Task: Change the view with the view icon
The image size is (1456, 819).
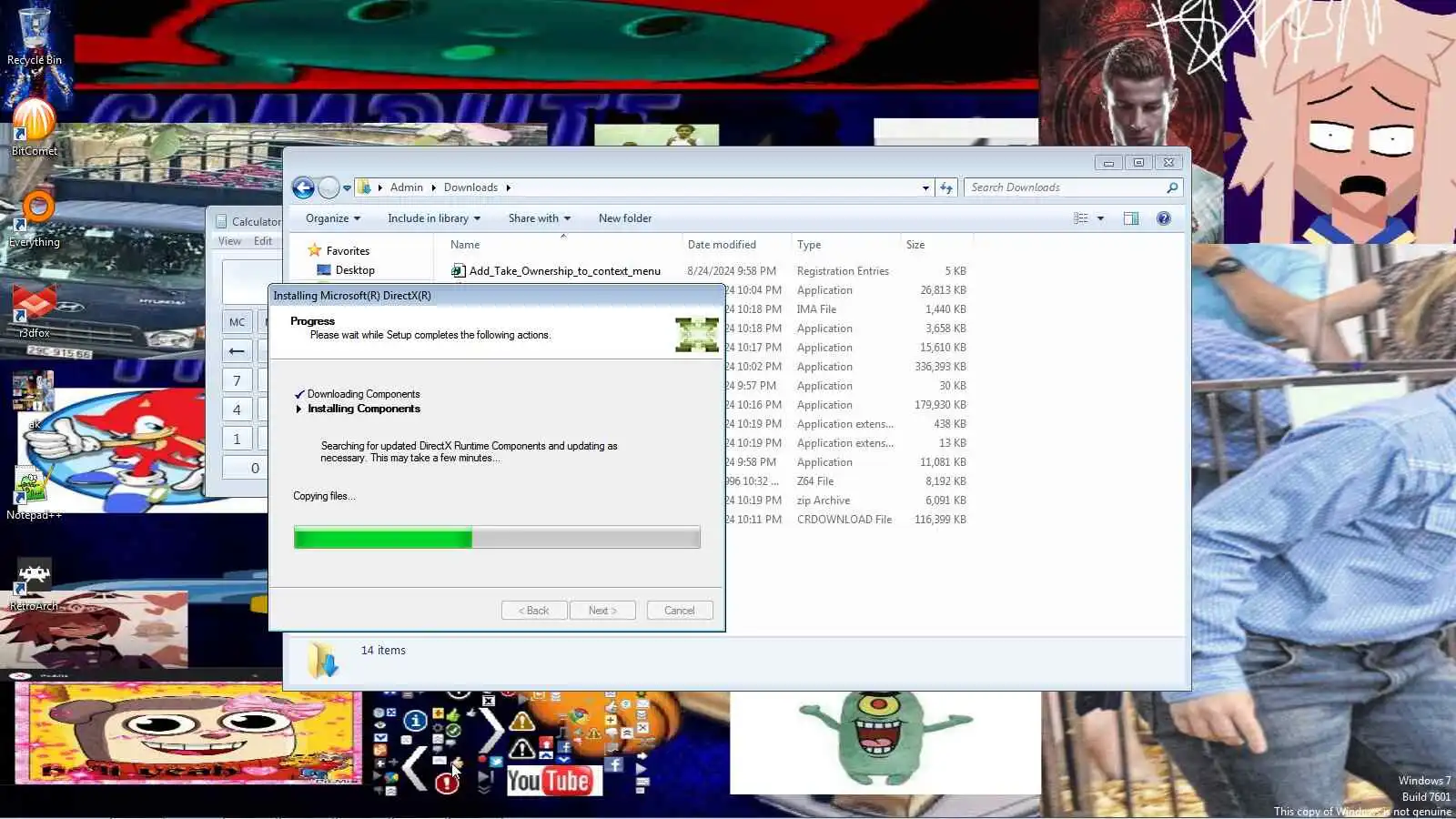Action: (x=1081, y=218)
